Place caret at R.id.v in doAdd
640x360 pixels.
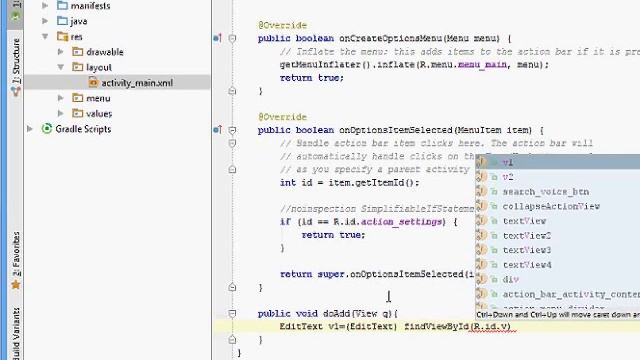490,327
